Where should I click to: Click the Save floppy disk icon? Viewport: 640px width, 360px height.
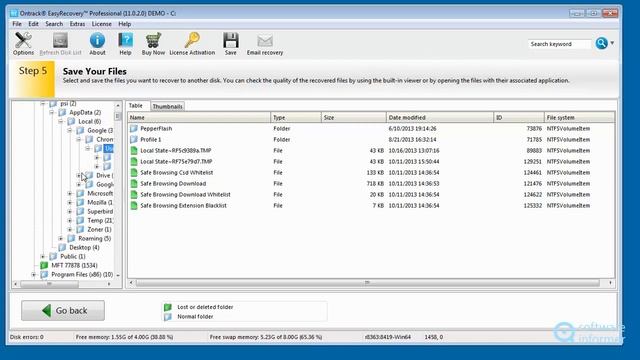[x=231, y=41]
